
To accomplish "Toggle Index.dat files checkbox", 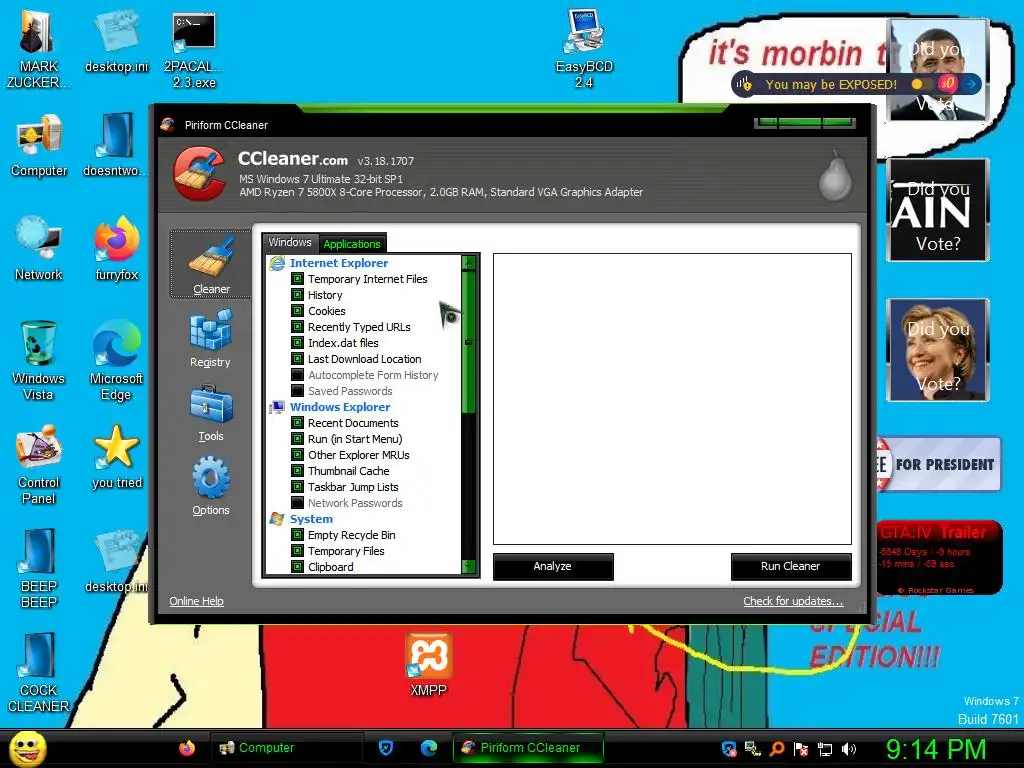I will [297, 343].
